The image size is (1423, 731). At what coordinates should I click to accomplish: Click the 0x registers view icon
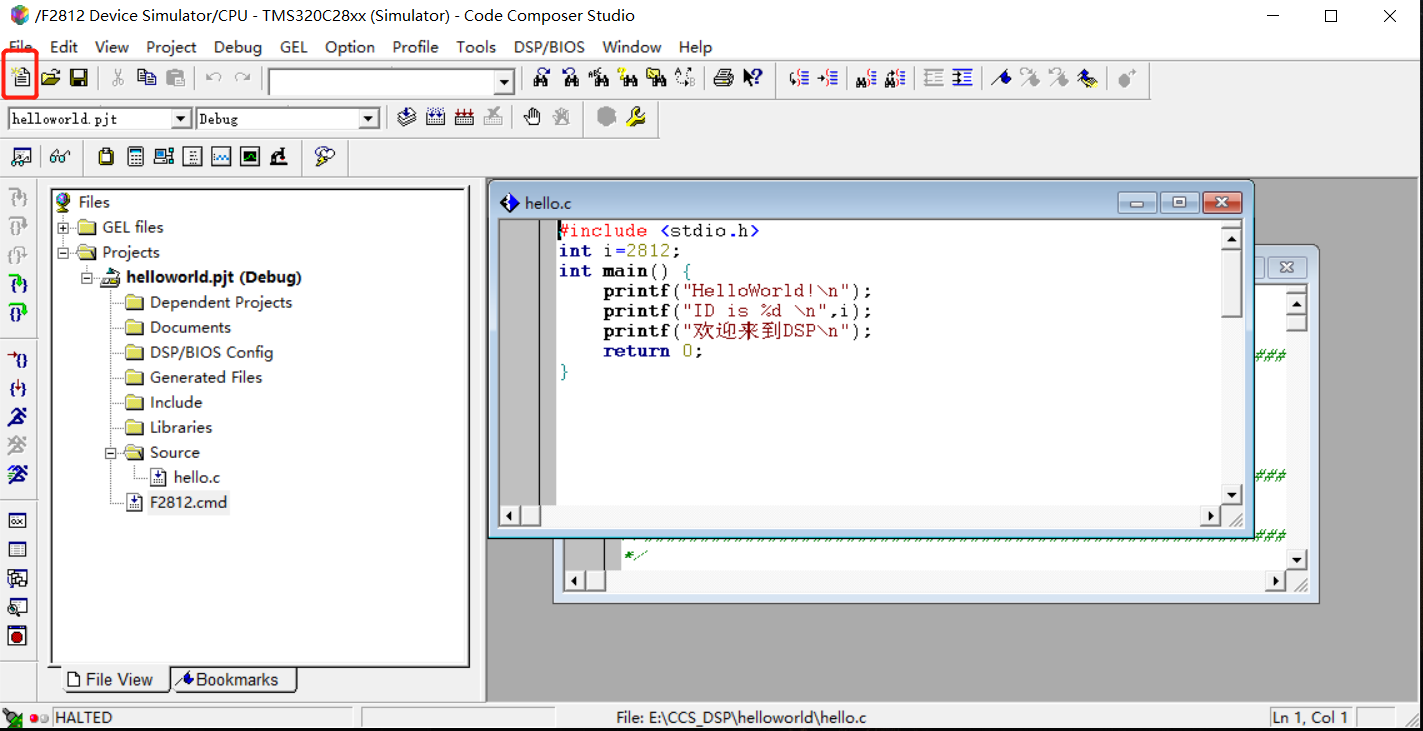point(17,520)
